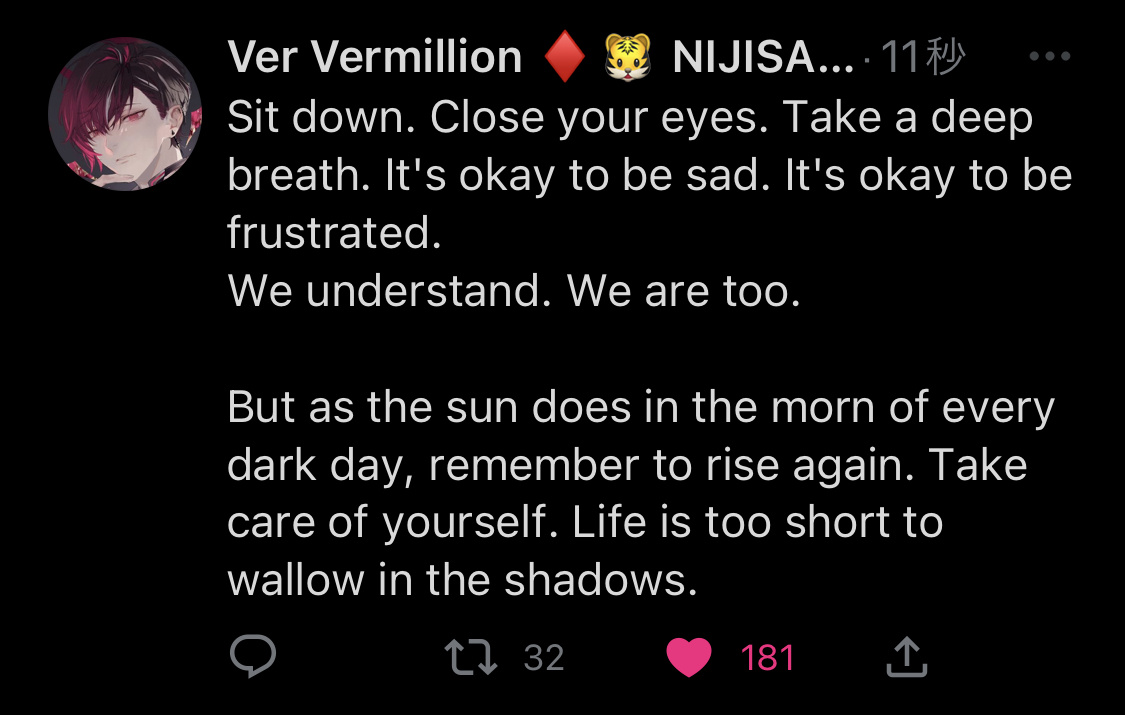The image size is (1125, 715).
Task: Open the share upload icon
Action: [x=907, y=656]
